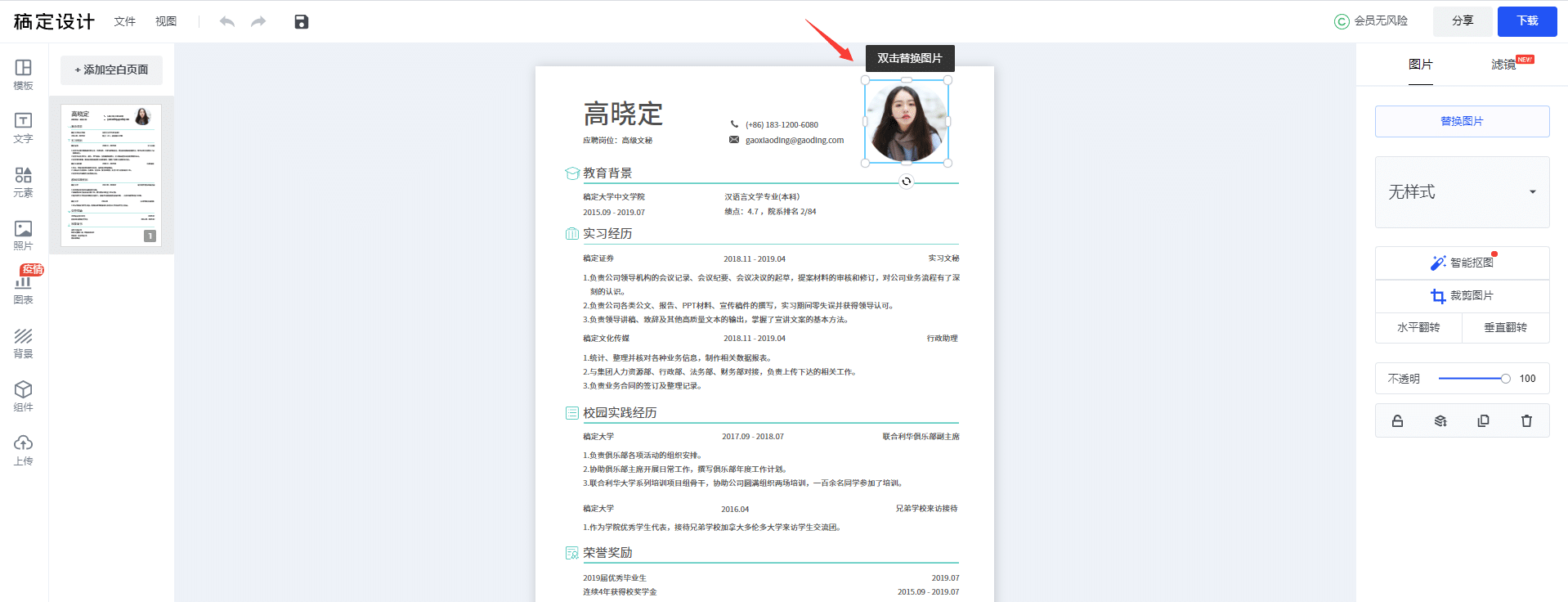
Task: Click the 替换图片 button
Action: coord(1462,121)
